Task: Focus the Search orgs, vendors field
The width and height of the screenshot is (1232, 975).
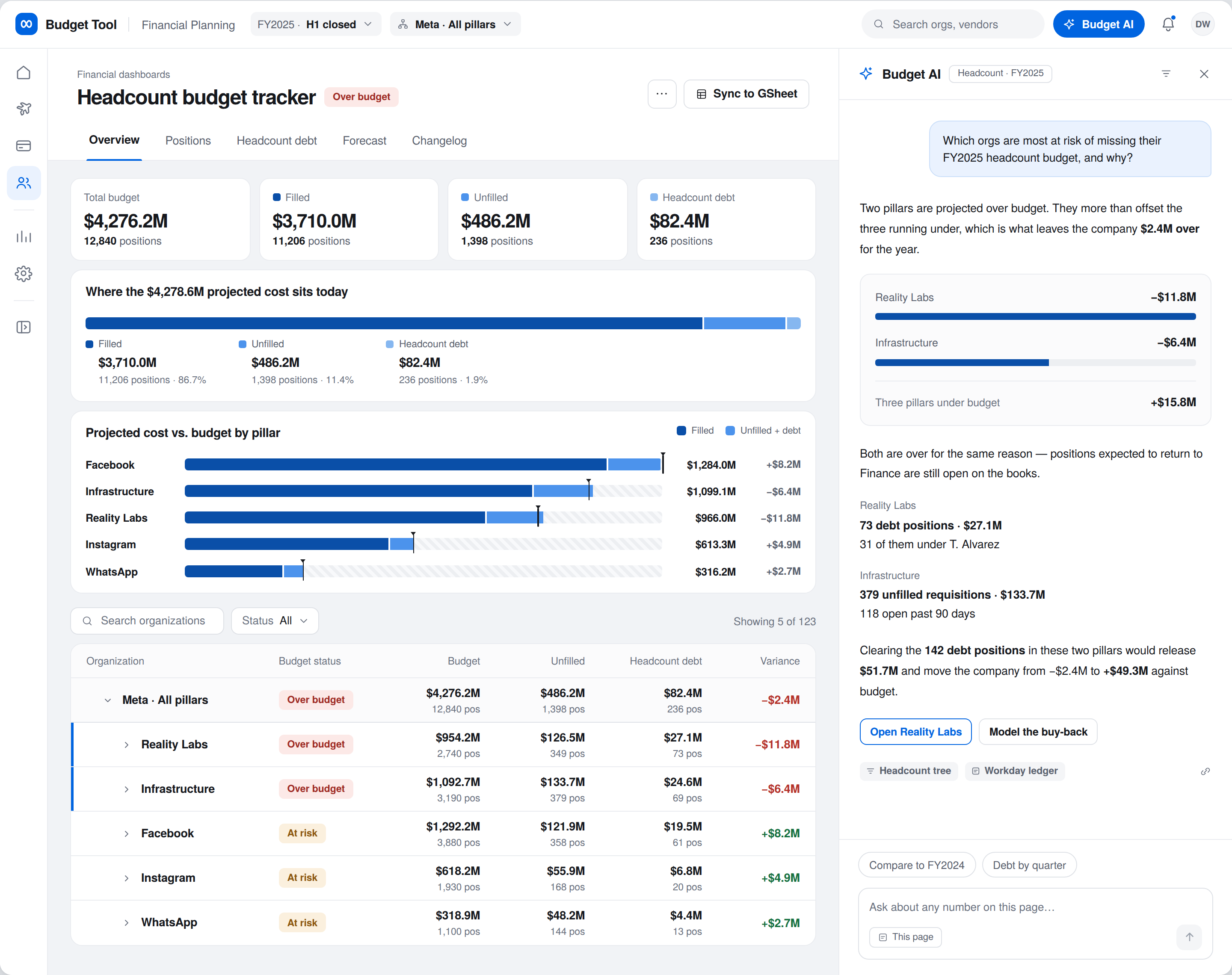Action: click(x=952, y=24)
